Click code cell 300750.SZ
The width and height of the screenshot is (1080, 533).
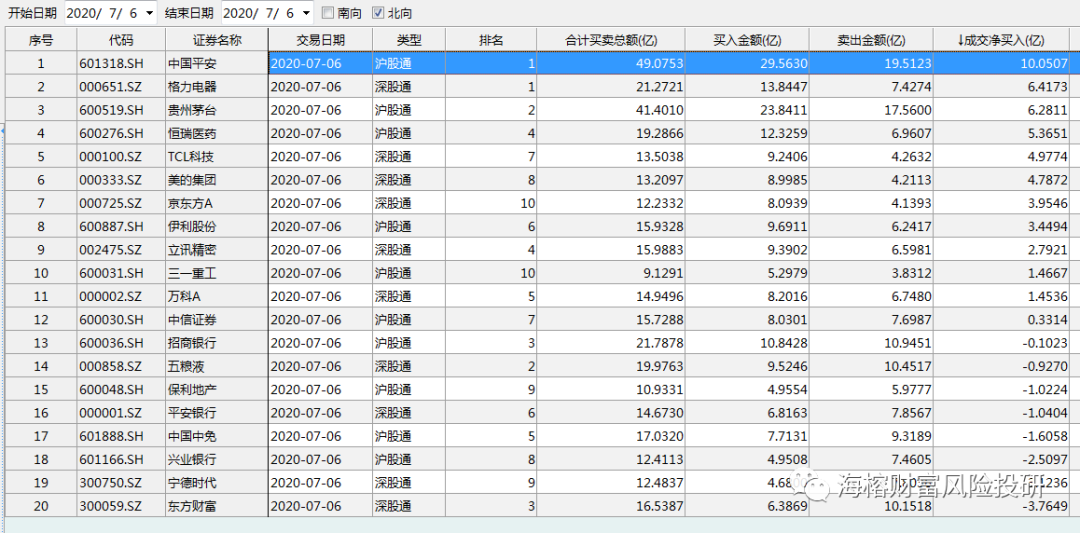coord(121,483)
